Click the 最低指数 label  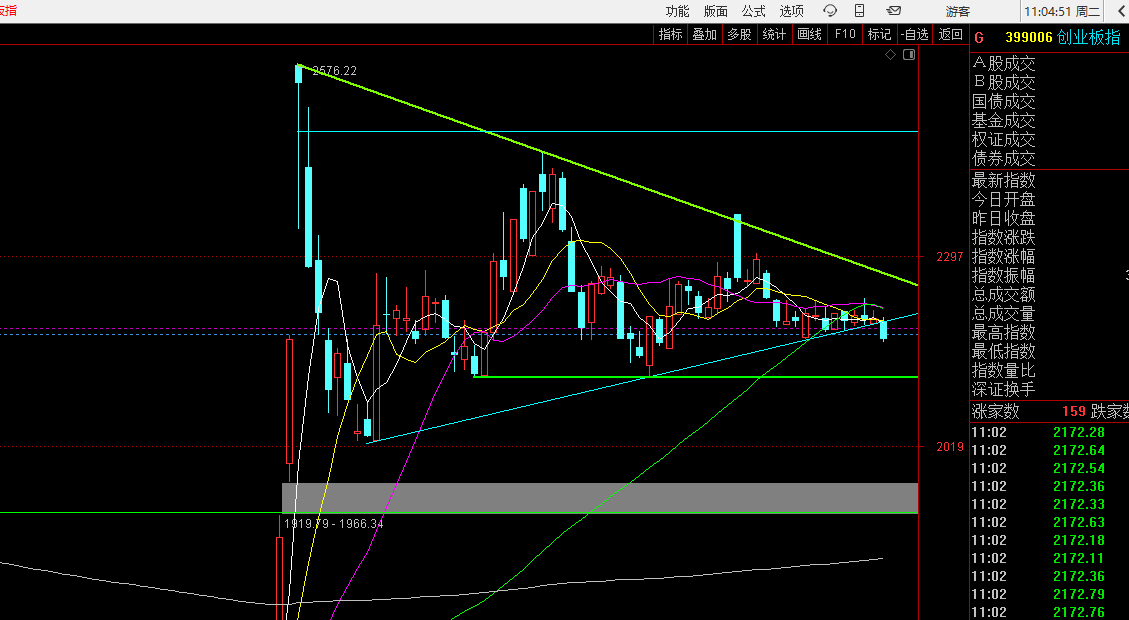tap(1004, 351)
